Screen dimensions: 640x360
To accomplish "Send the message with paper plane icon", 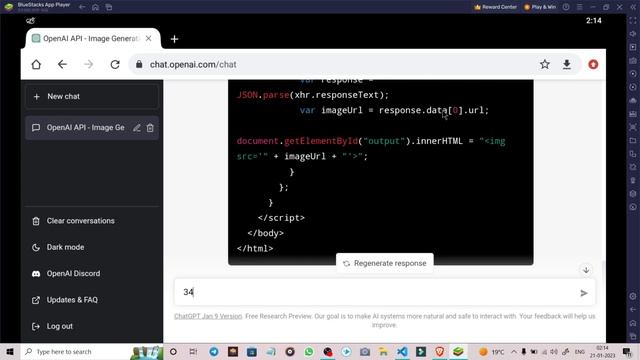I will [x=584, y=293].
